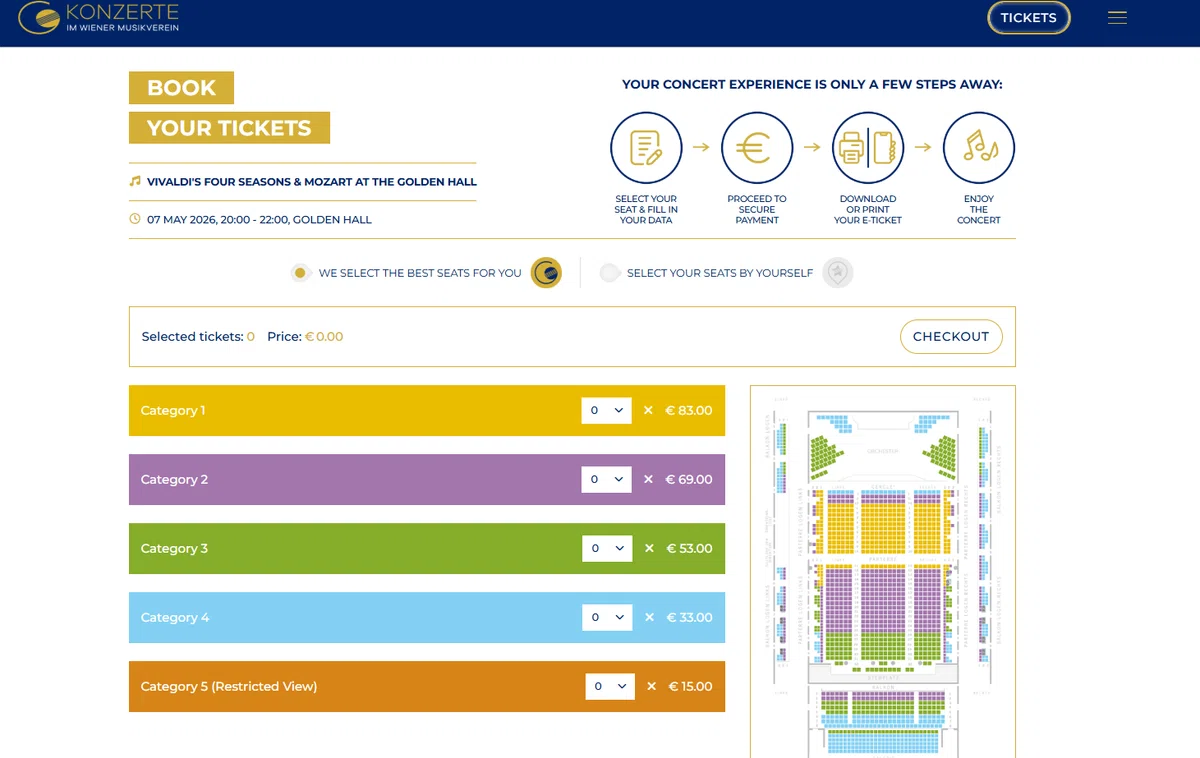Click the select-seat-and-fill-data step icon
Image resolution: width=1200 pixels, height=758 pixels.
[x=646, y=148]
